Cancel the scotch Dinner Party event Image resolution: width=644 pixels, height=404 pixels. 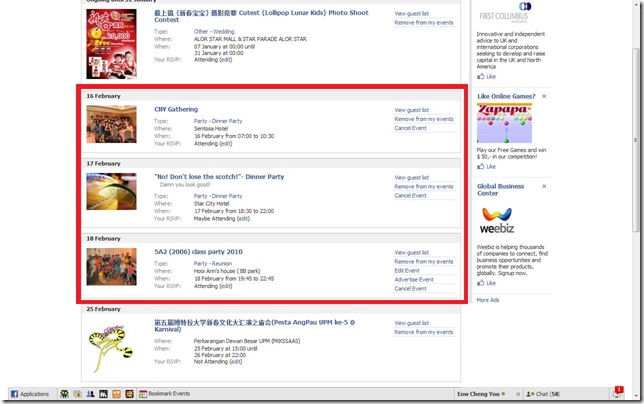pos(410,196)
